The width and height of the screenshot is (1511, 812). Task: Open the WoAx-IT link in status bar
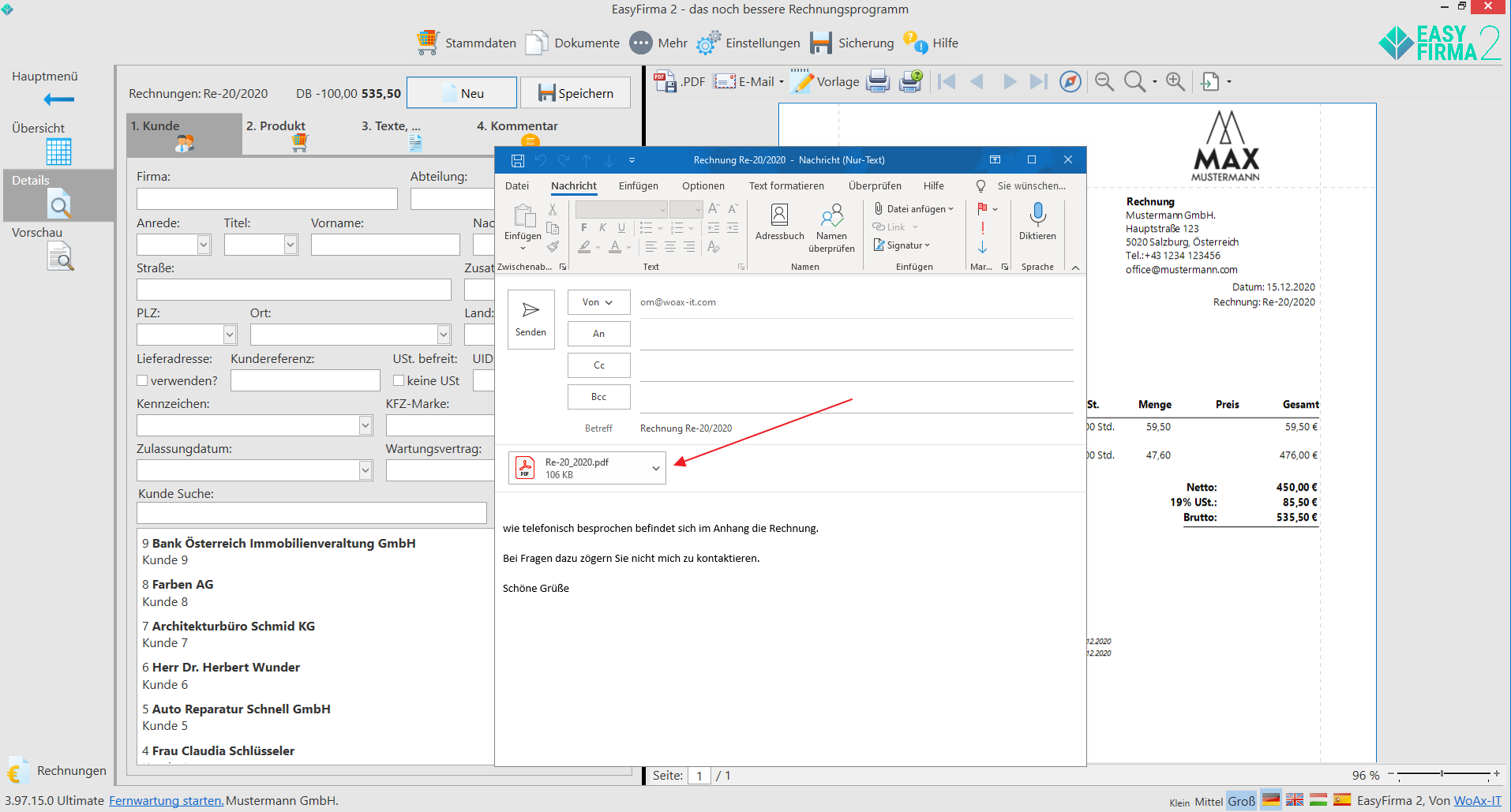pyautogui.click(x=1477, y=800)
